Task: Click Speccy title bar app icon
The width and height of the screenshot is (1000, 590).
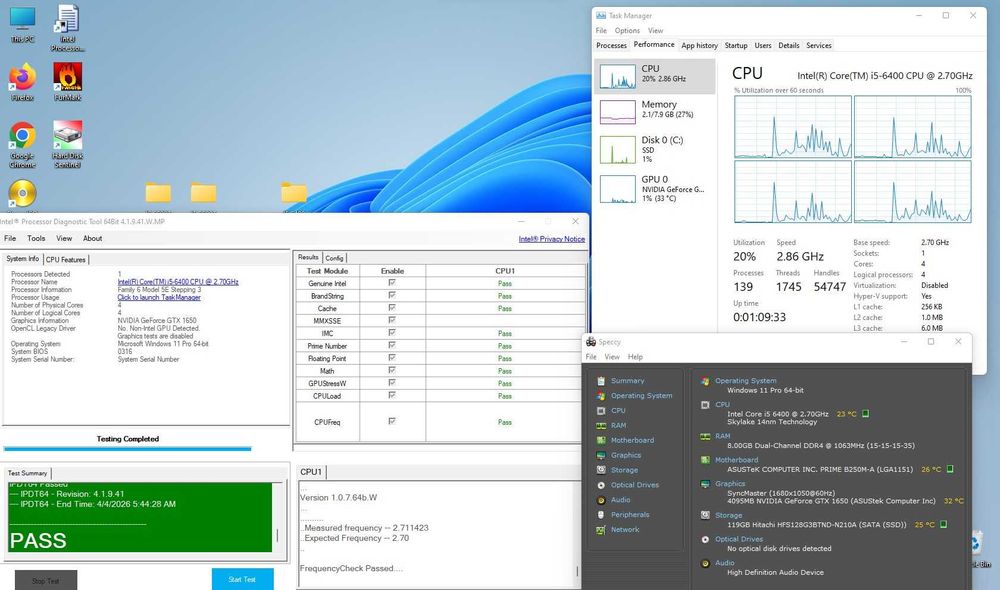Action: tap(591, 342)
